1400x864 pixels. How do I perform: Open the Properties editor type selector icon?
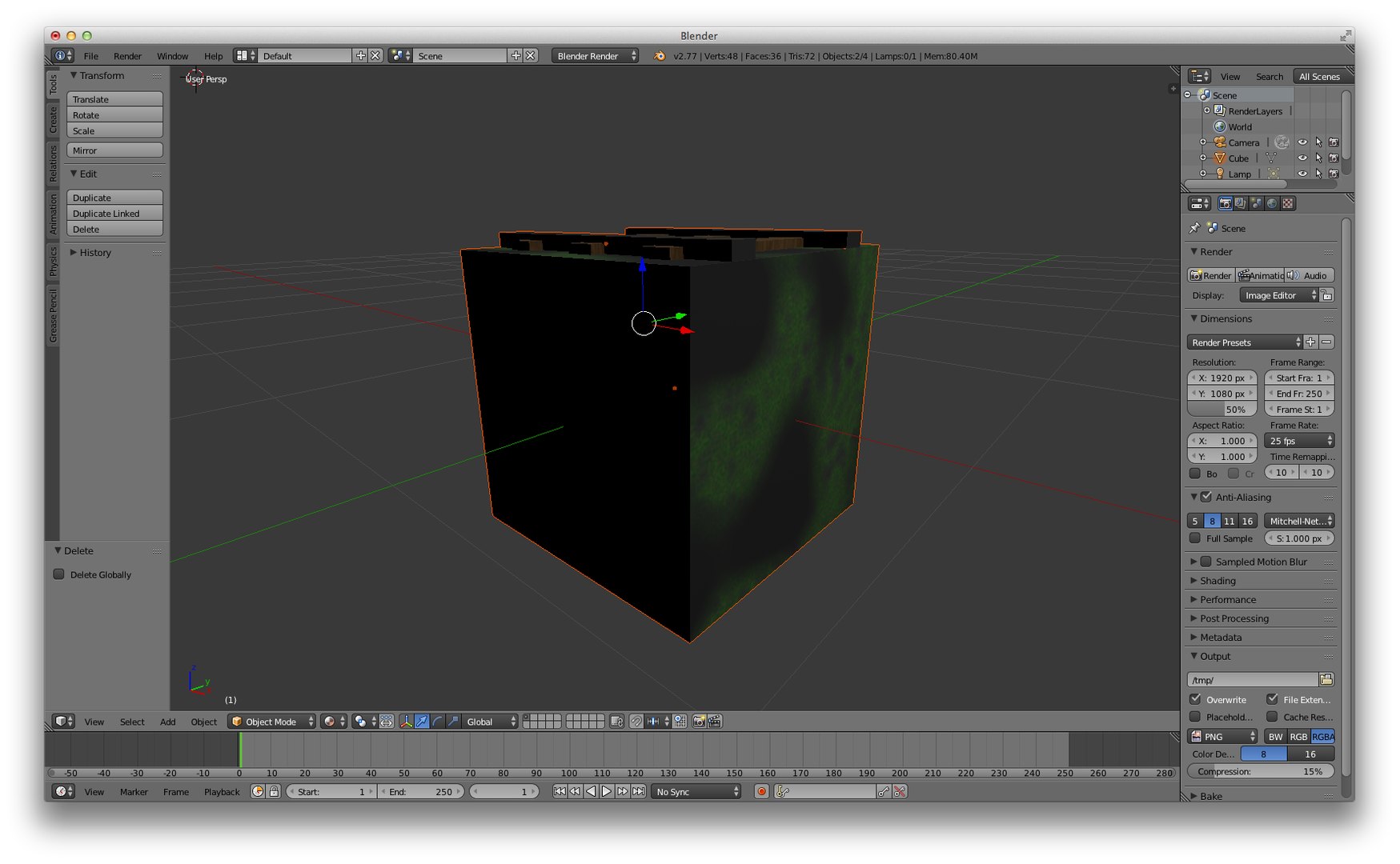click(1199, 203)
